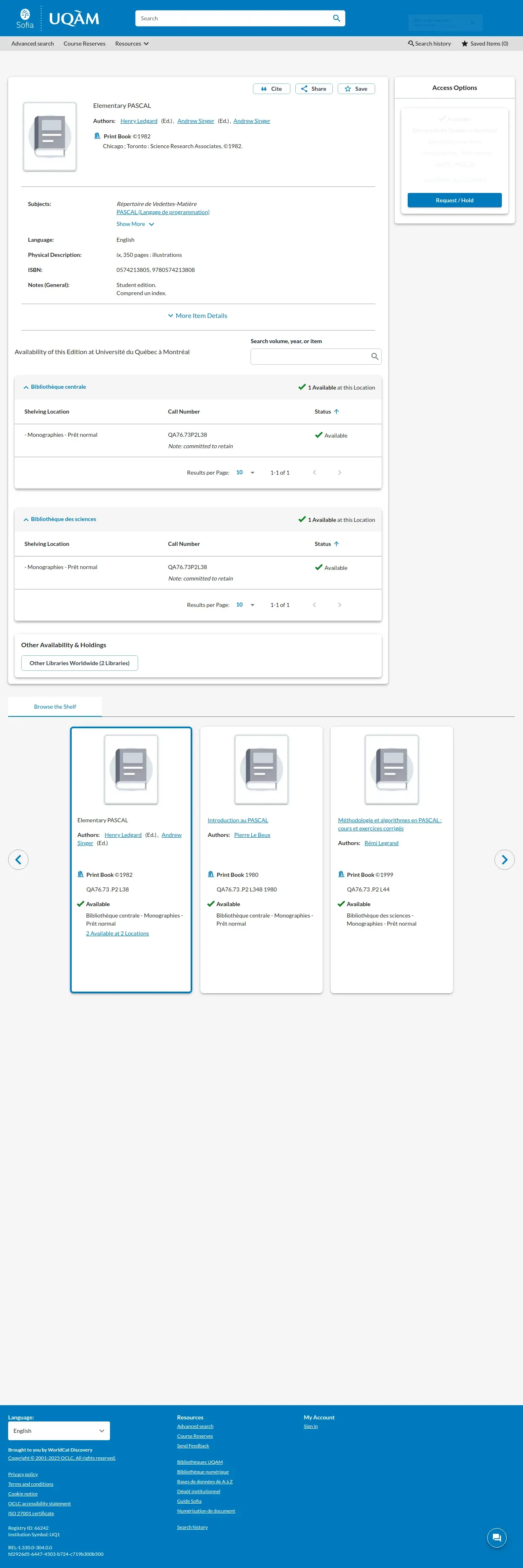Click the Privacy policy footer link

coord(23,1474)
